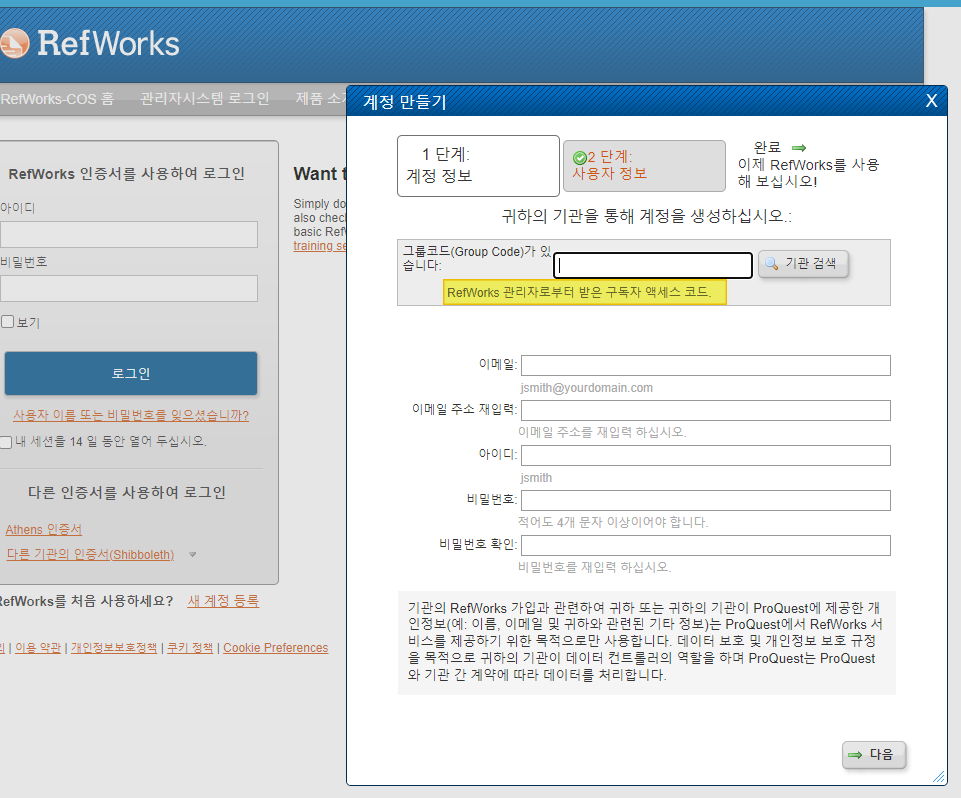The image size is (961, 798).
Task: Open 제품 소개 menu item
Action: (321, 99)
